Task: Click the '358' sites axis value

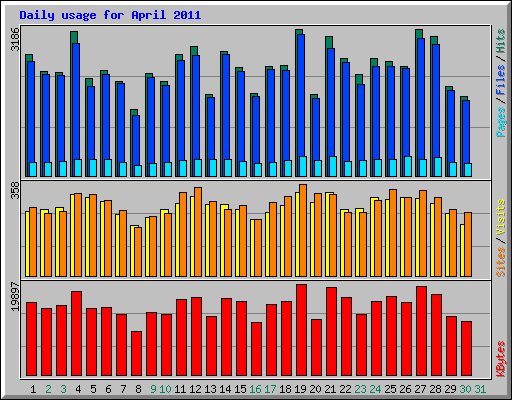Action: [x=15, y=190]
